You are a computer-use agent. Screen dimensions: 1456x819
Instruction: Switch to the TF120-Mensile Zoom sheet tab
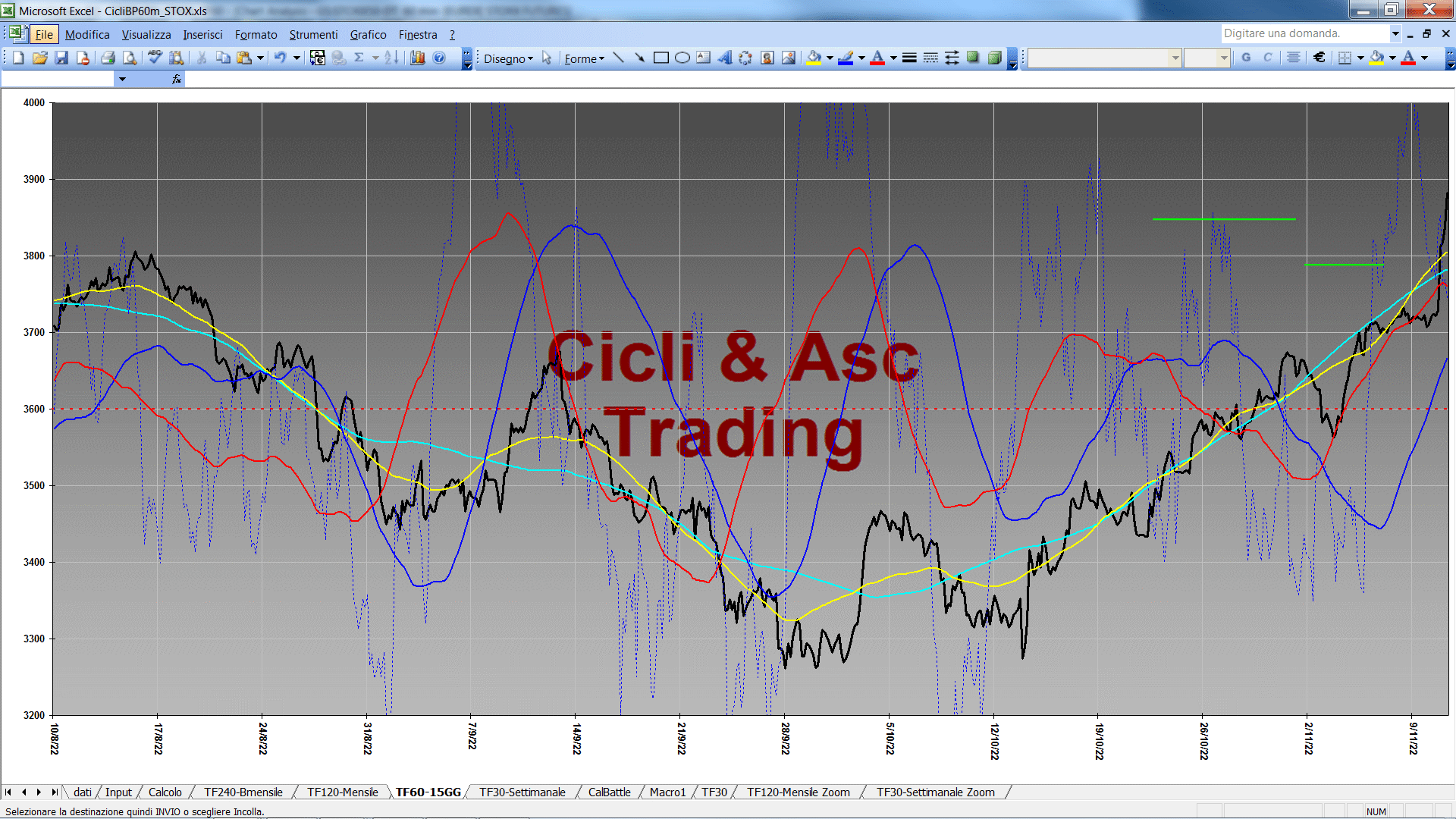(798, 792)
